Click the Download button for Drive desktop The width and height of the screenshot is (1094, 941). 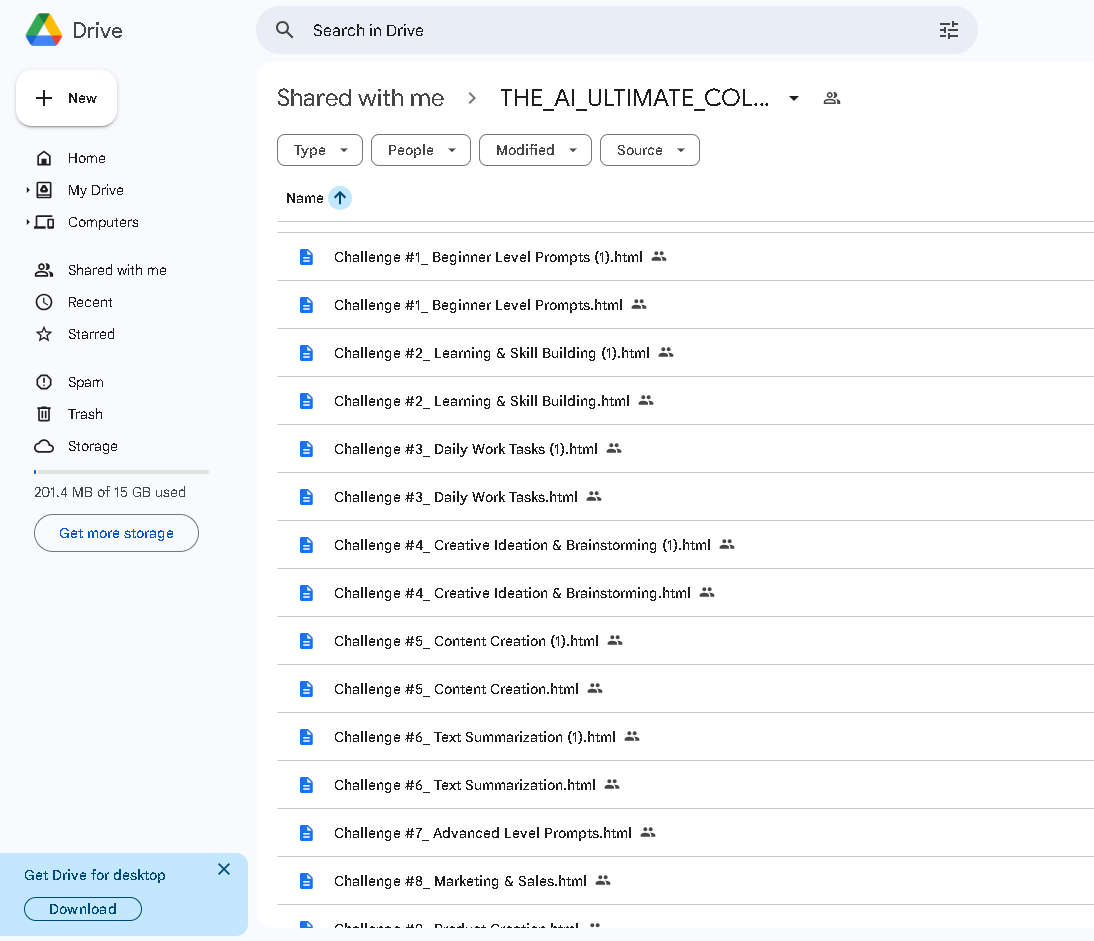[x=83, y=909]
